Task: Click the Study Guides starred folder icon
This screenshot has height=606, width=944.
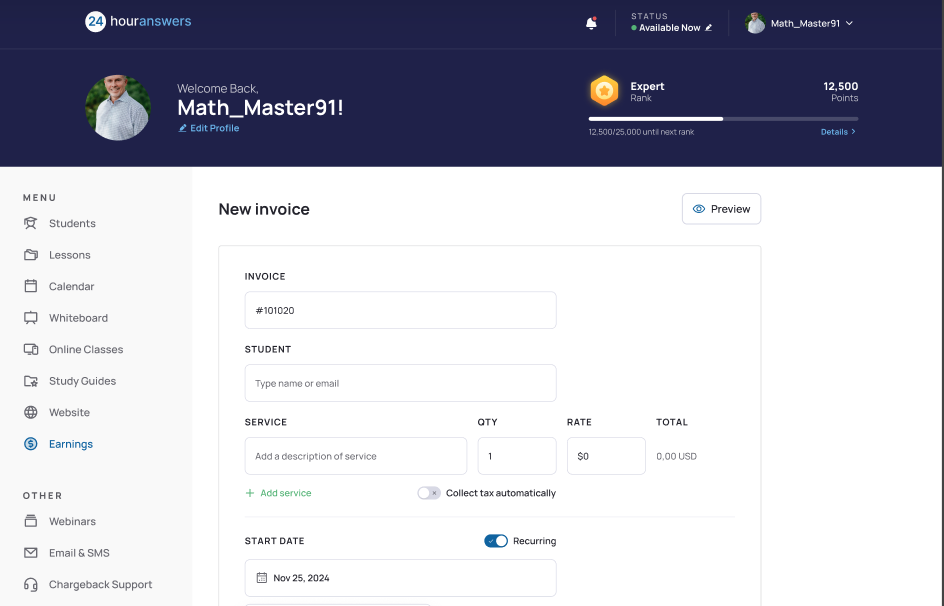Action: click(x=31, y=381)
